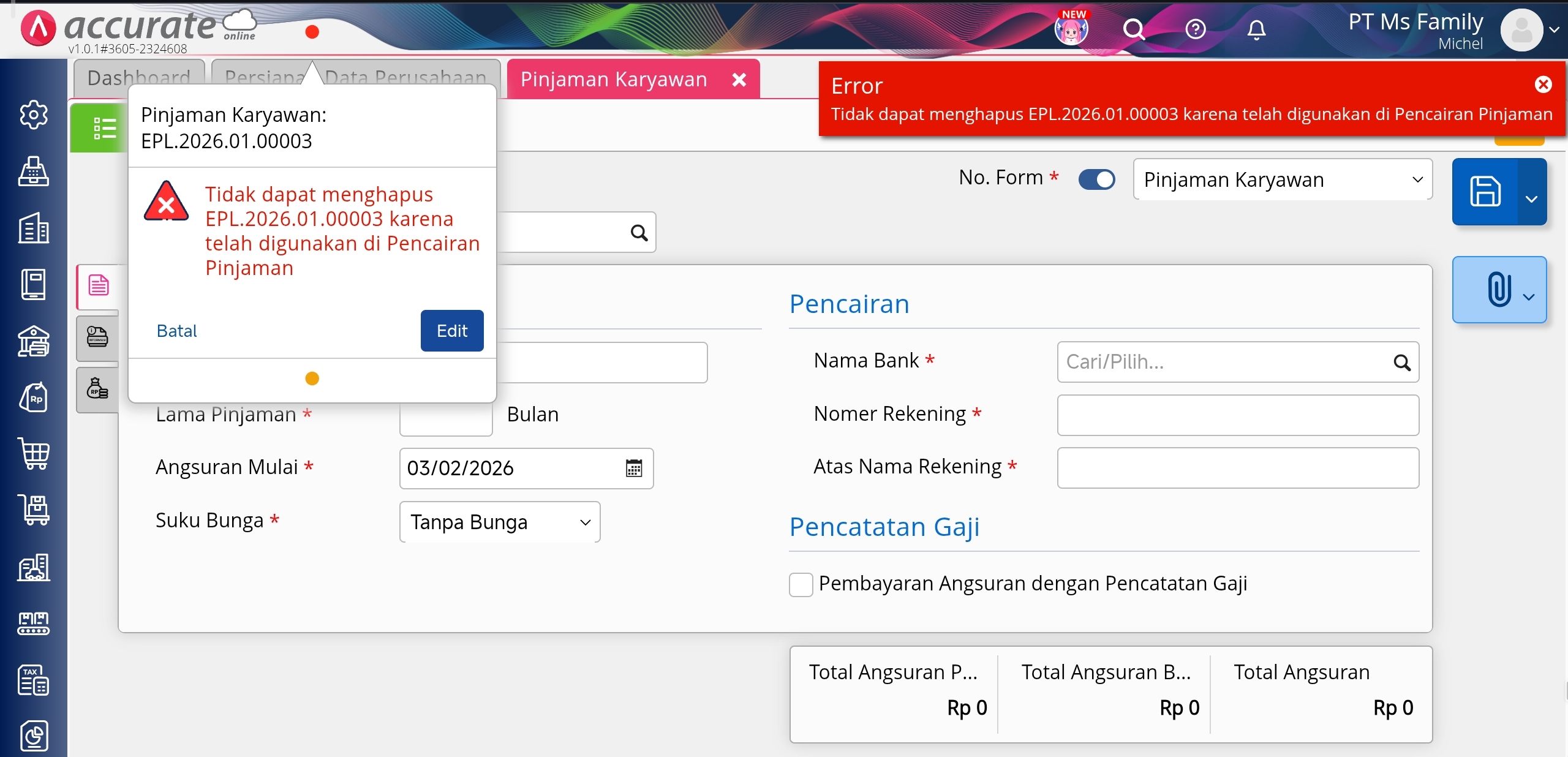Open the shopping cart sidebar module

point(33,454)
